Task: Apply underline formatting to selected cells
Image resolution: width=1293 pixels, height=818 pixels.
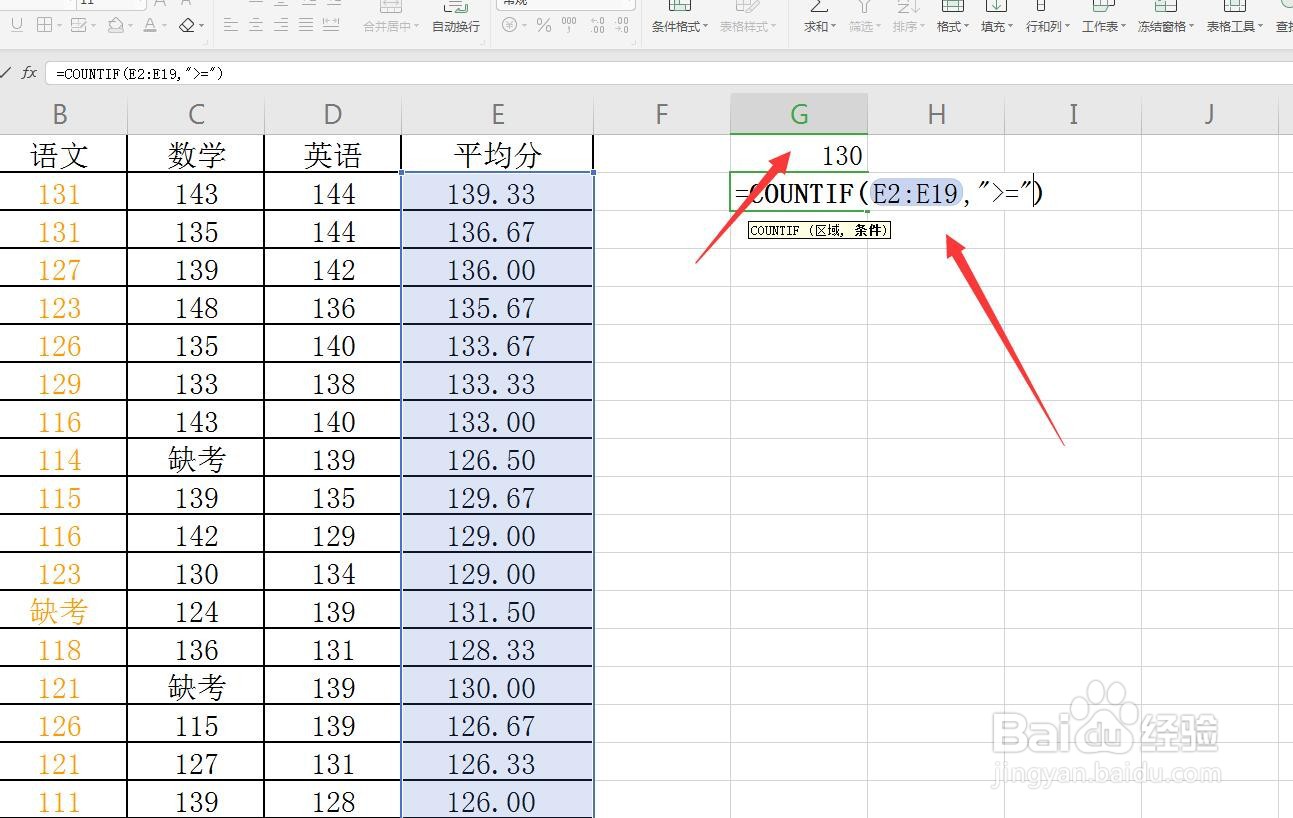Action: tap(17, 24)
